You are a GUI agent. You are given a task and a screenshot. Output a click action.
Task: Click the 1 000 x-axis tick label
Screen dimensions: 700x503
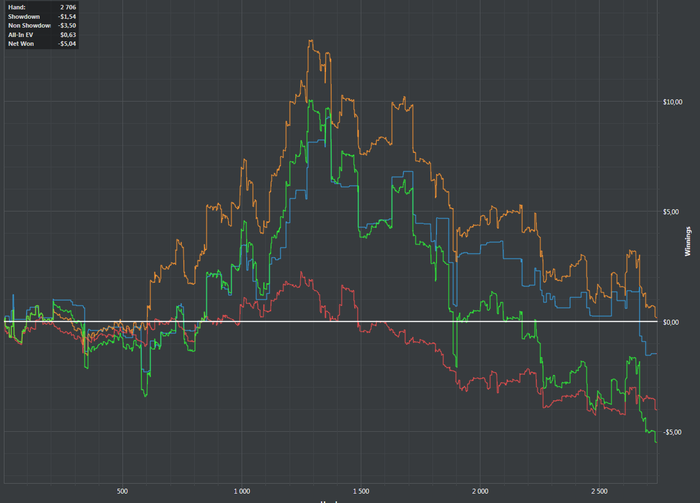click(242, 491)
